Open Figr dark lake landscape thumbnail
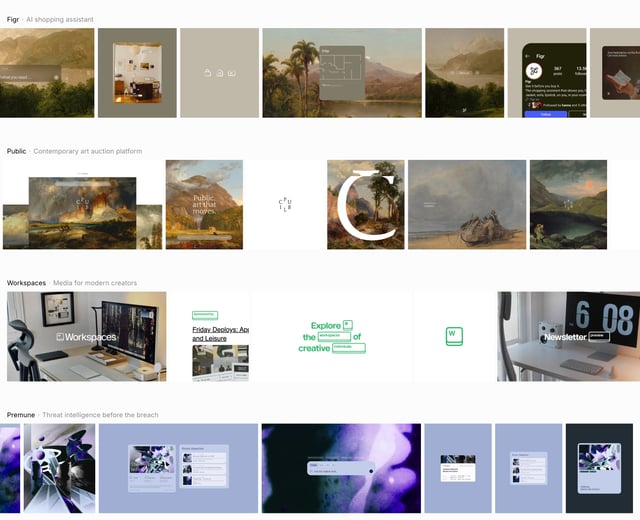Screen dimensions: 640x520 (464, 73)
